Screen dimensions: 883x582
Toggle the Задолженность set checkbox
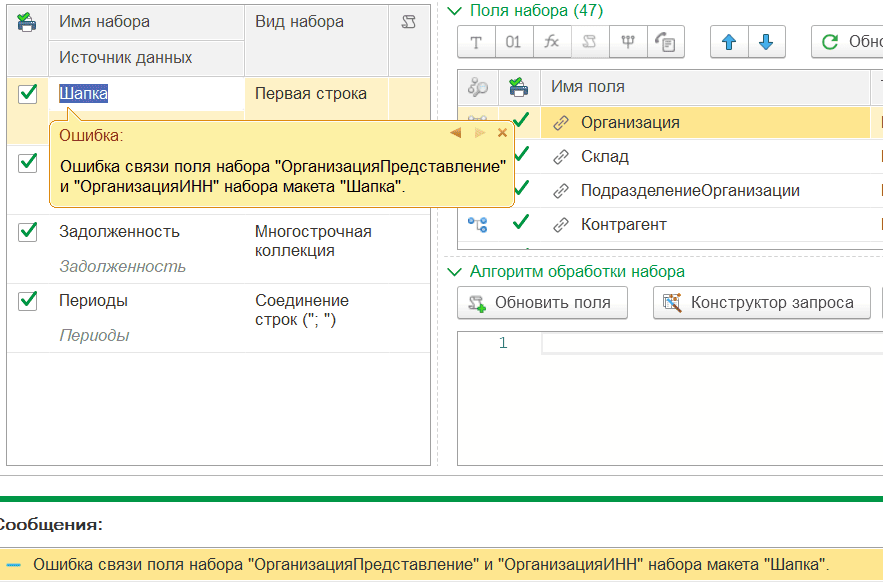[x=28, y=231]
